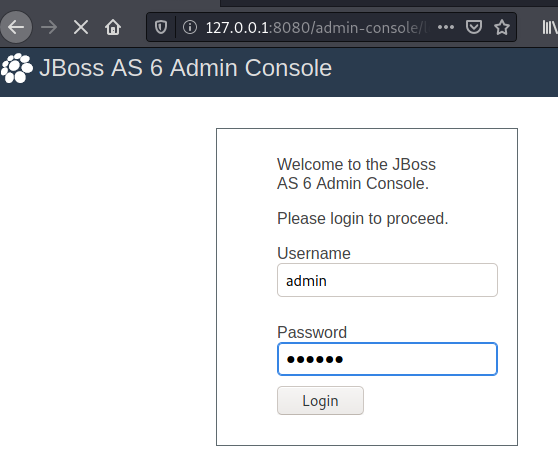Viewport: 558px width, 469px height.
Task: Show site information via the info icon
Action: (x=190, y=27)
